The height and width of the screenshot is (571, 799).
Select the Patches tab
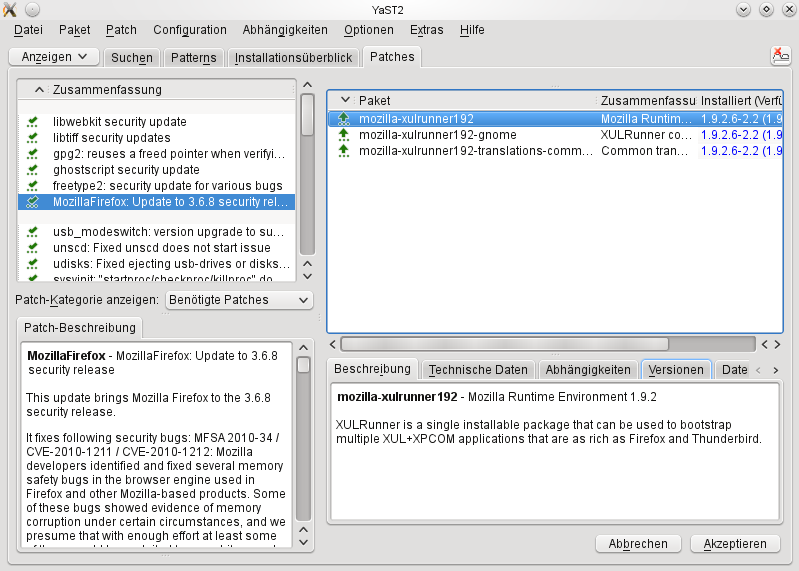[392, 57]
